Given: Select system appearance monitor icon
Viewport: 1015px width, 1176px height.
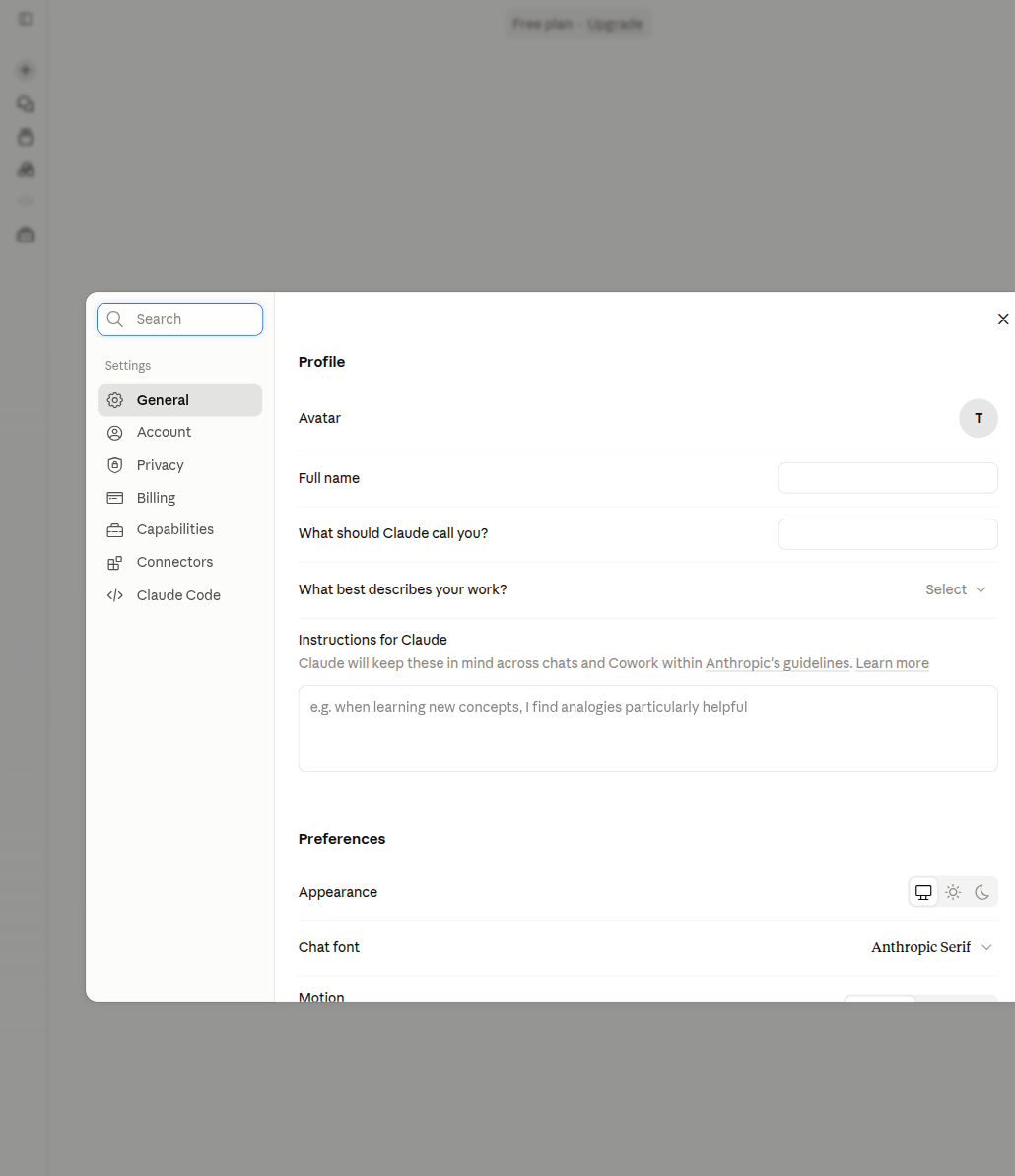Looking at the screenshot, I should 923,892.
